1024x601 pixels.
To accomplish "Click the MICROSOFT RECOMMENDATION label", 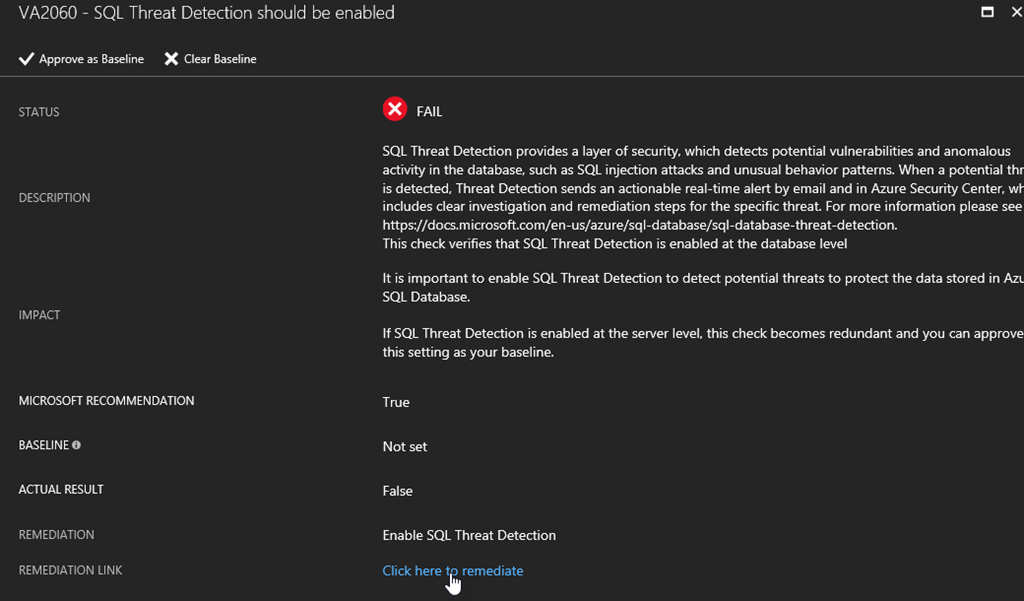I will 106,401.
